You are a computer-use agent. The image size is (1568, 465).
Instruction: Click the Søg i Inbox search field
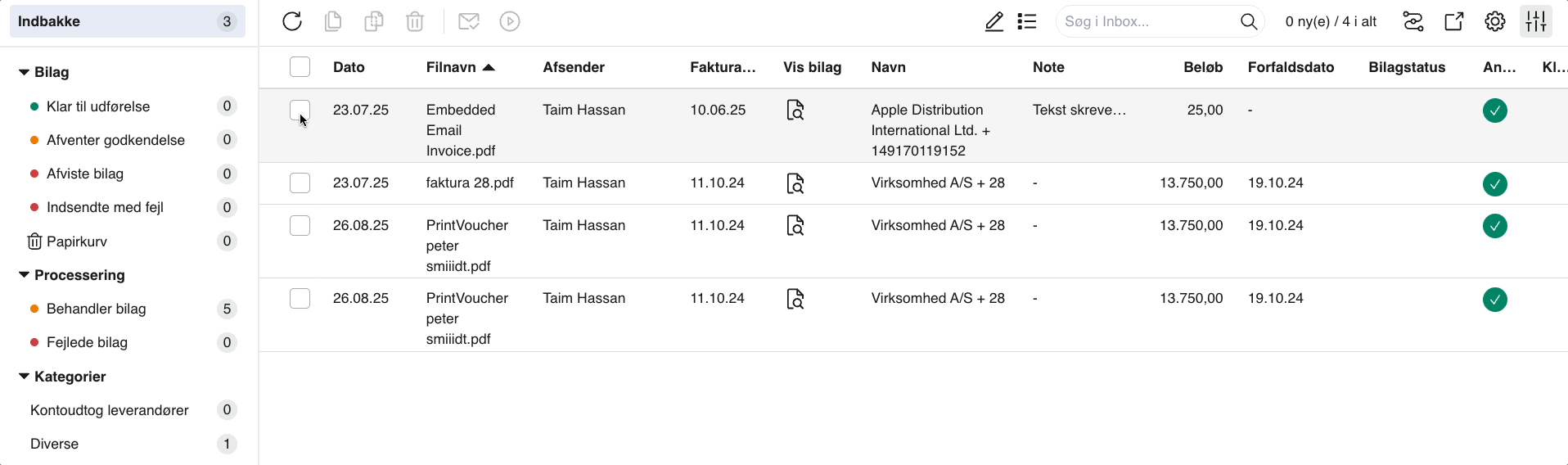tap(1150, 21)
